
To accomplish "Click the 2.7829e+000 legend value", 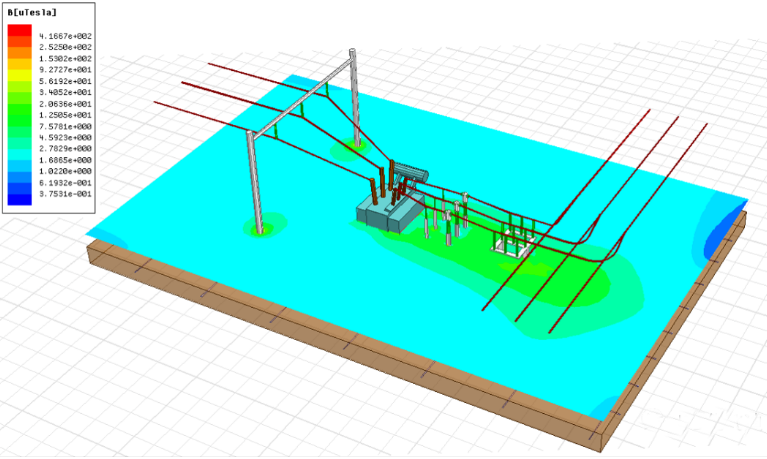I will 66,149.
